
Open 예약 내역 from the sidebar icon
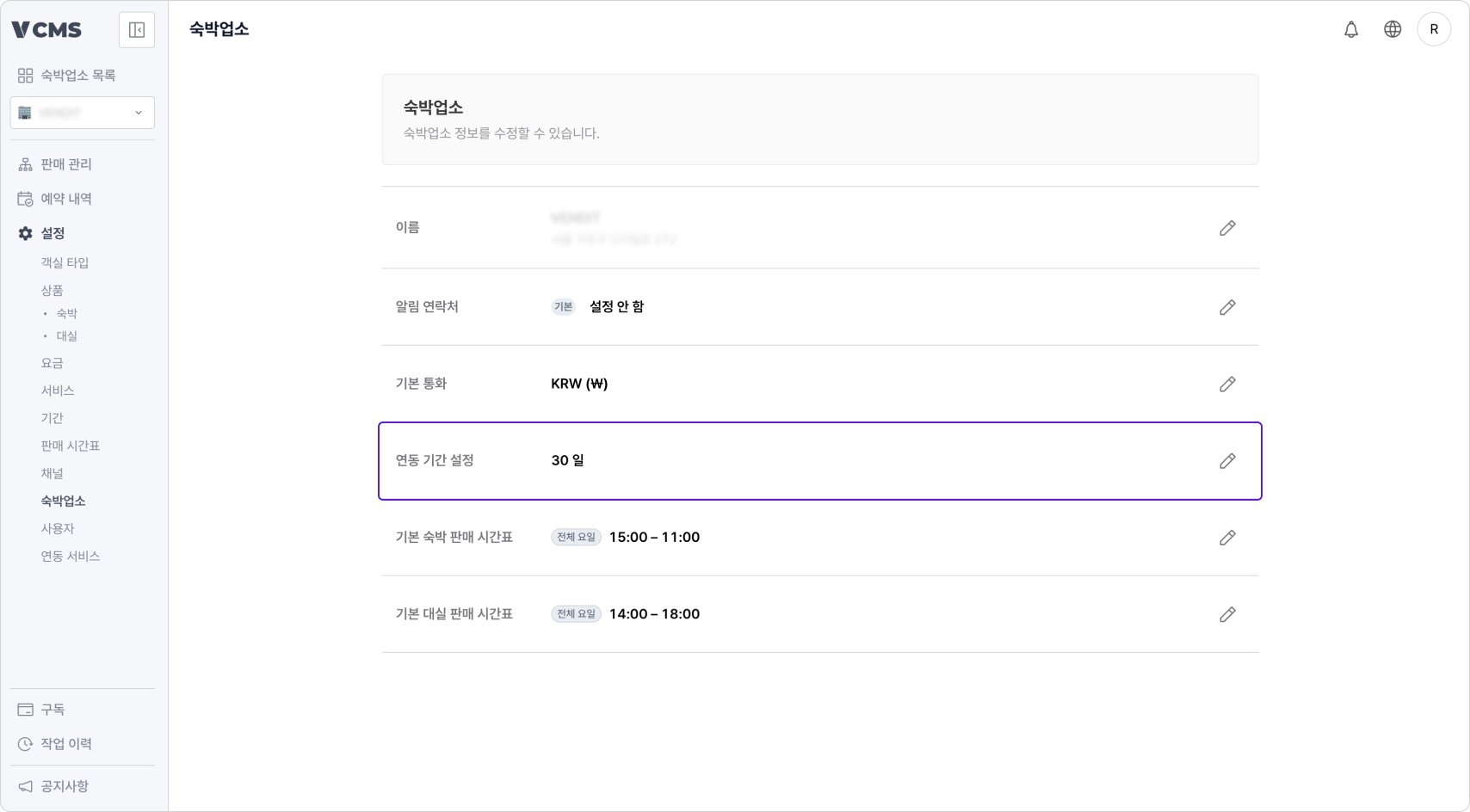pyautogui.click(x=24, y=198)
